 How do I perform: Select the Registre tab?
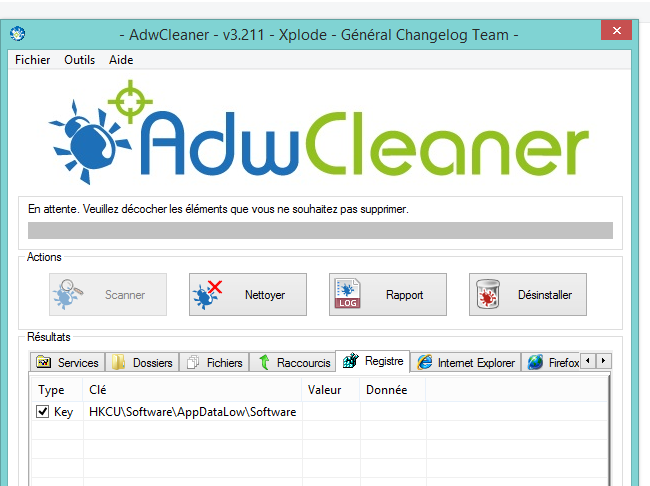373,361
